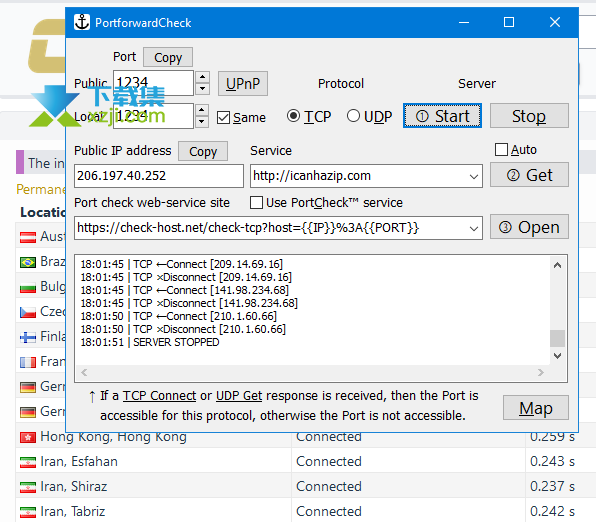Click the Stop server button
The height and width of the screenshot is (522, 596).
[529, 116]
